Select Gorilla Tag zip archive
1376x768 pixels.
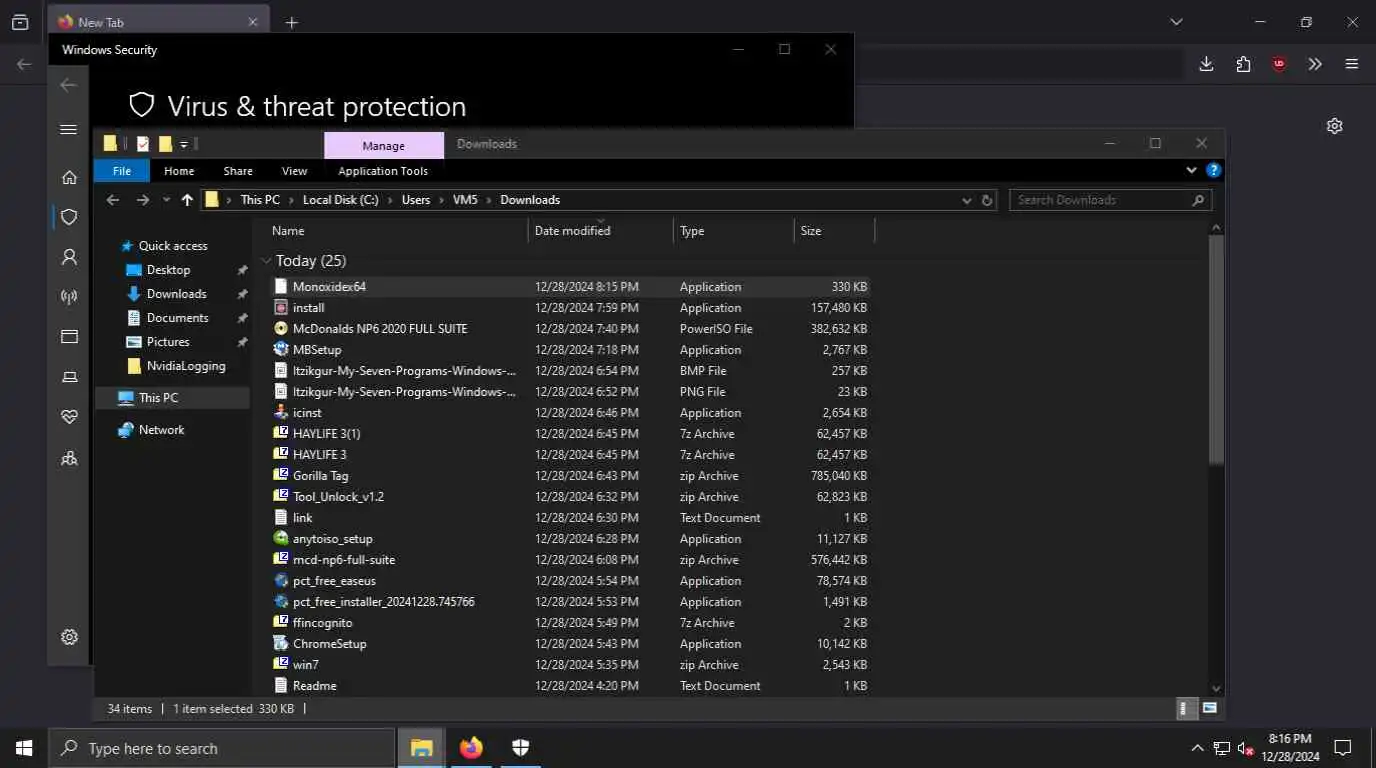pyautogui.click(x=571, y=476)
